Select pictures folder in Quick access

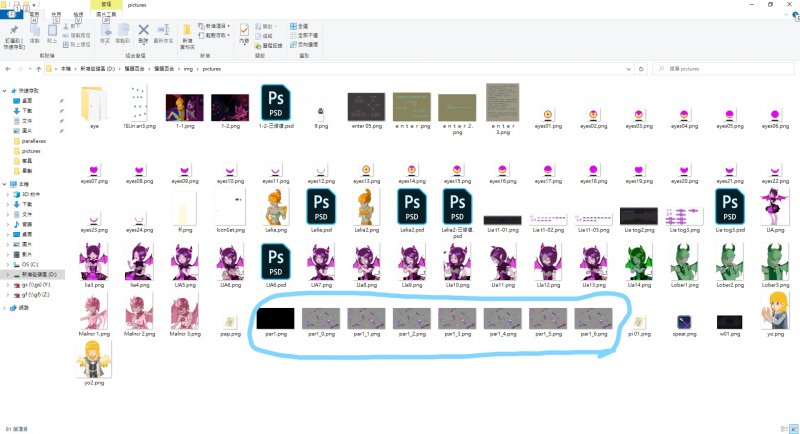click(x=31, y=151)
